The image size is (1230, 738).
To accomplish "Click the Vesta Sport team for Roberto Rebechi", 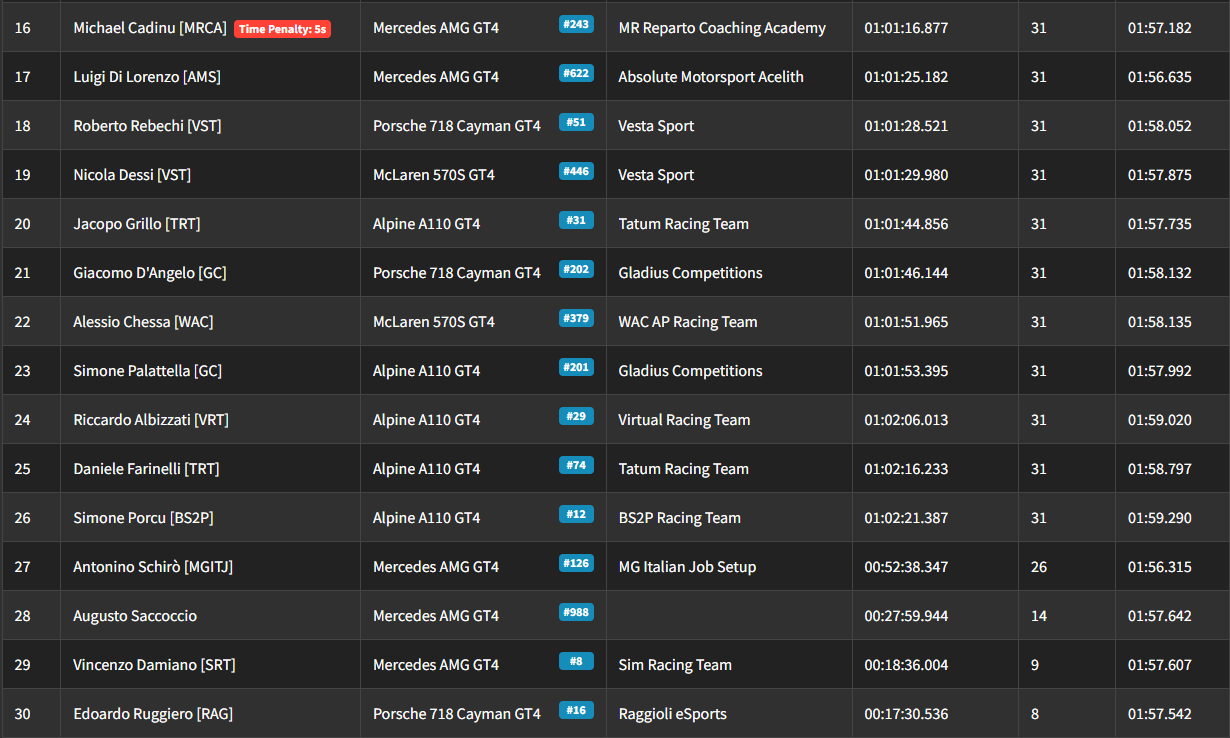I will click(656, 126).
